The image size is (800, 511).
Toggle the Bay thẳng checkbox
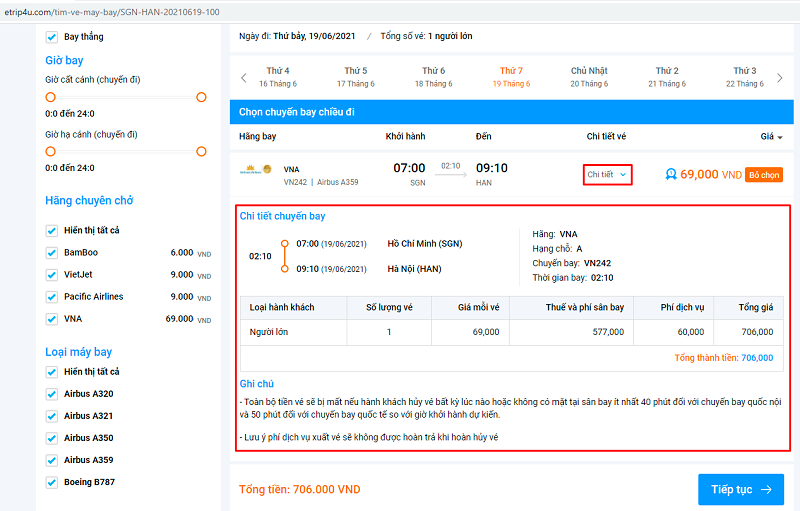pos(52,37)
